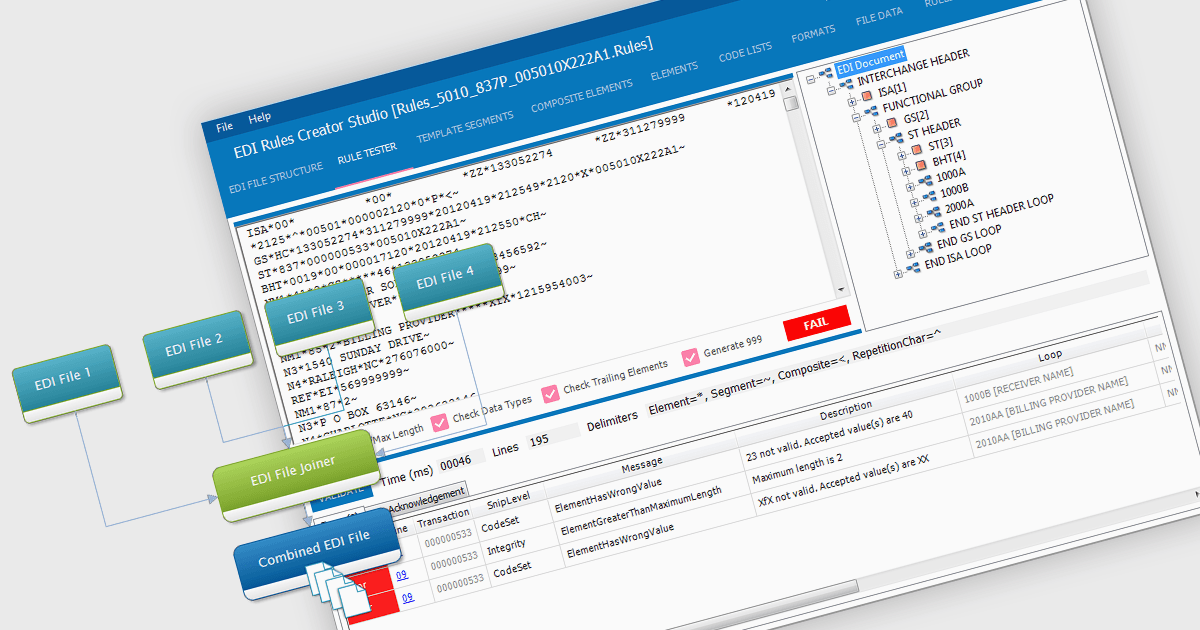Switch to the FILE DATA tab
Image resolution: width=1200 pixels, height=630 pixels.
point(879,16)
